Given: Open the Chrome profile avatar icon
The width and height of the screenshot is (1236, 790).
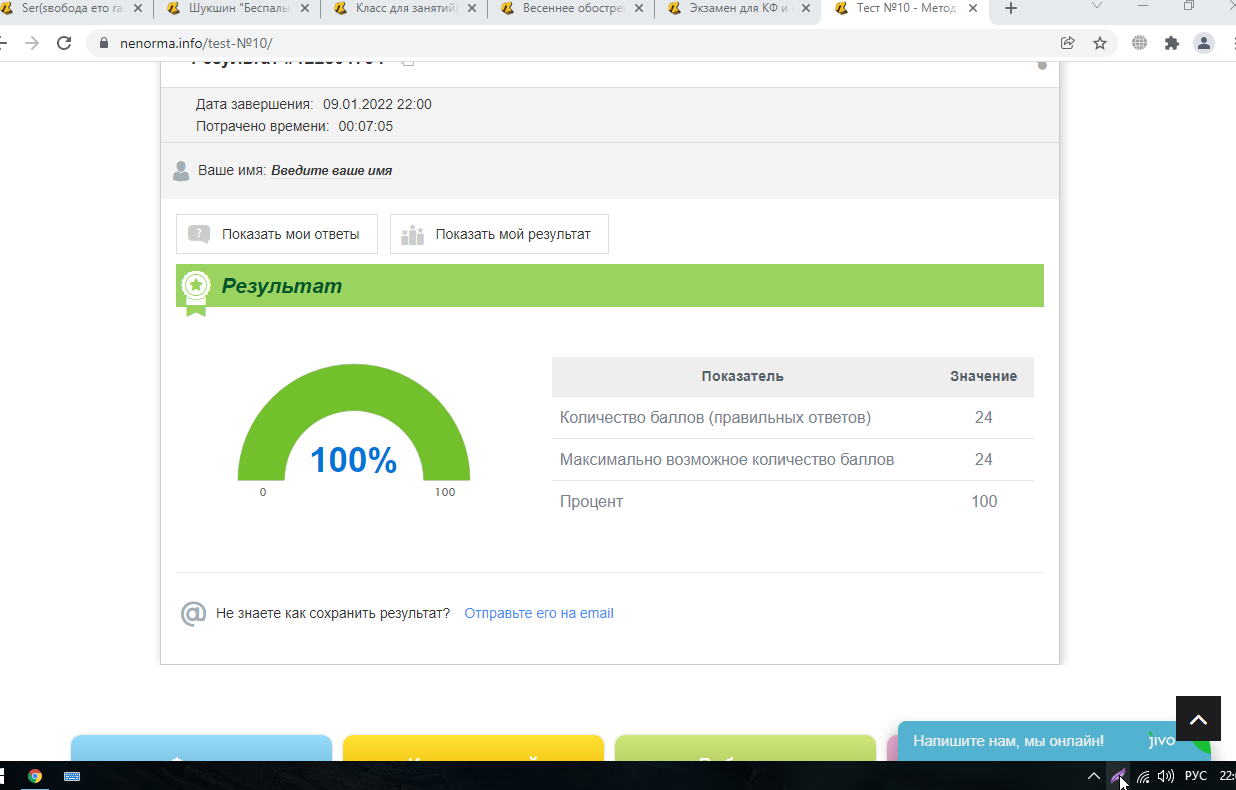Looking at the screenshot, I should pyautogui.click(x=1204, y=43).
